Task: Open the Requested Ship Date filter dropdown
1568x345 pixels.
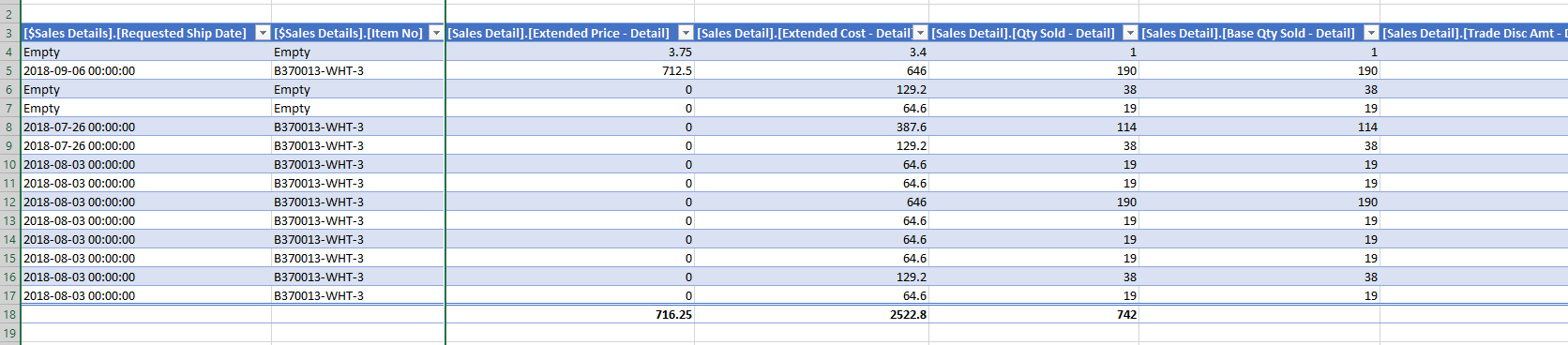Action: pos(263,33)
